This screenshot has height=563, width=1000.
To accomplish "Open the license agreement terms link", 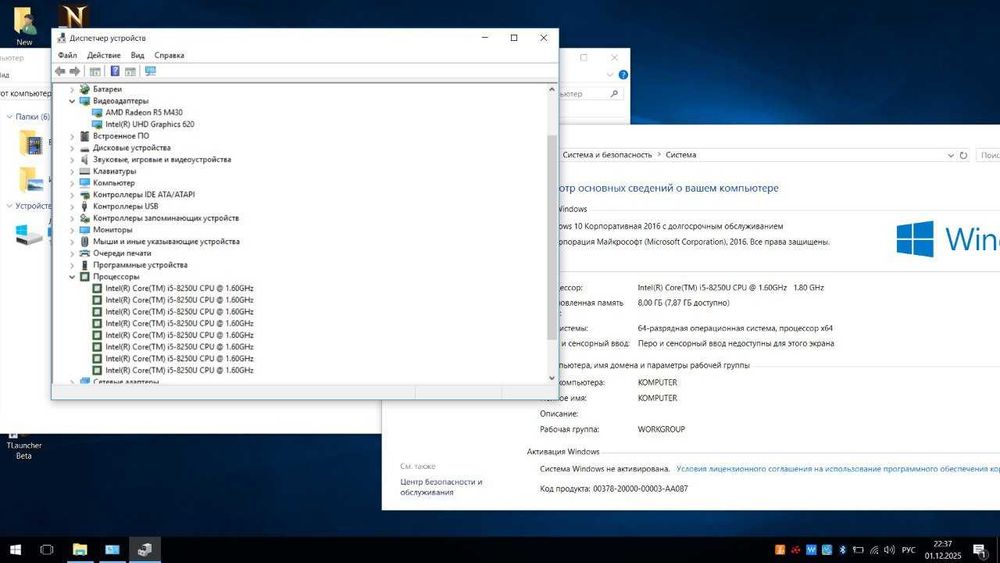I will (x=837, y=469).
